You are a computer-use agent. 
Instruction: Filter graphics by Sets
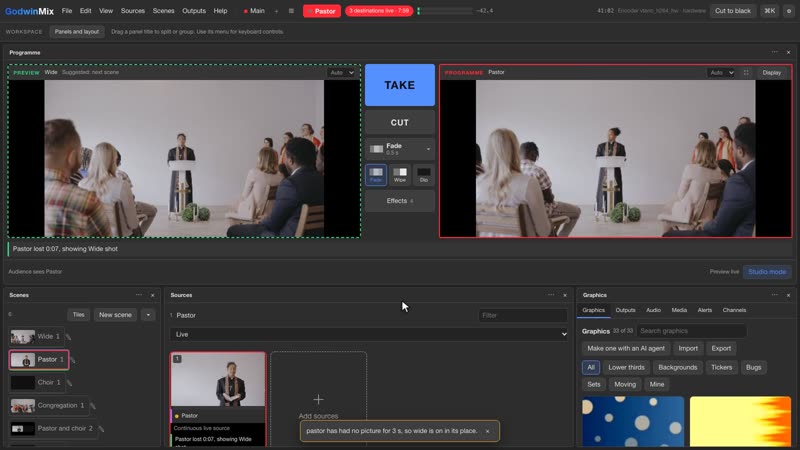click(x=594, y=385)
